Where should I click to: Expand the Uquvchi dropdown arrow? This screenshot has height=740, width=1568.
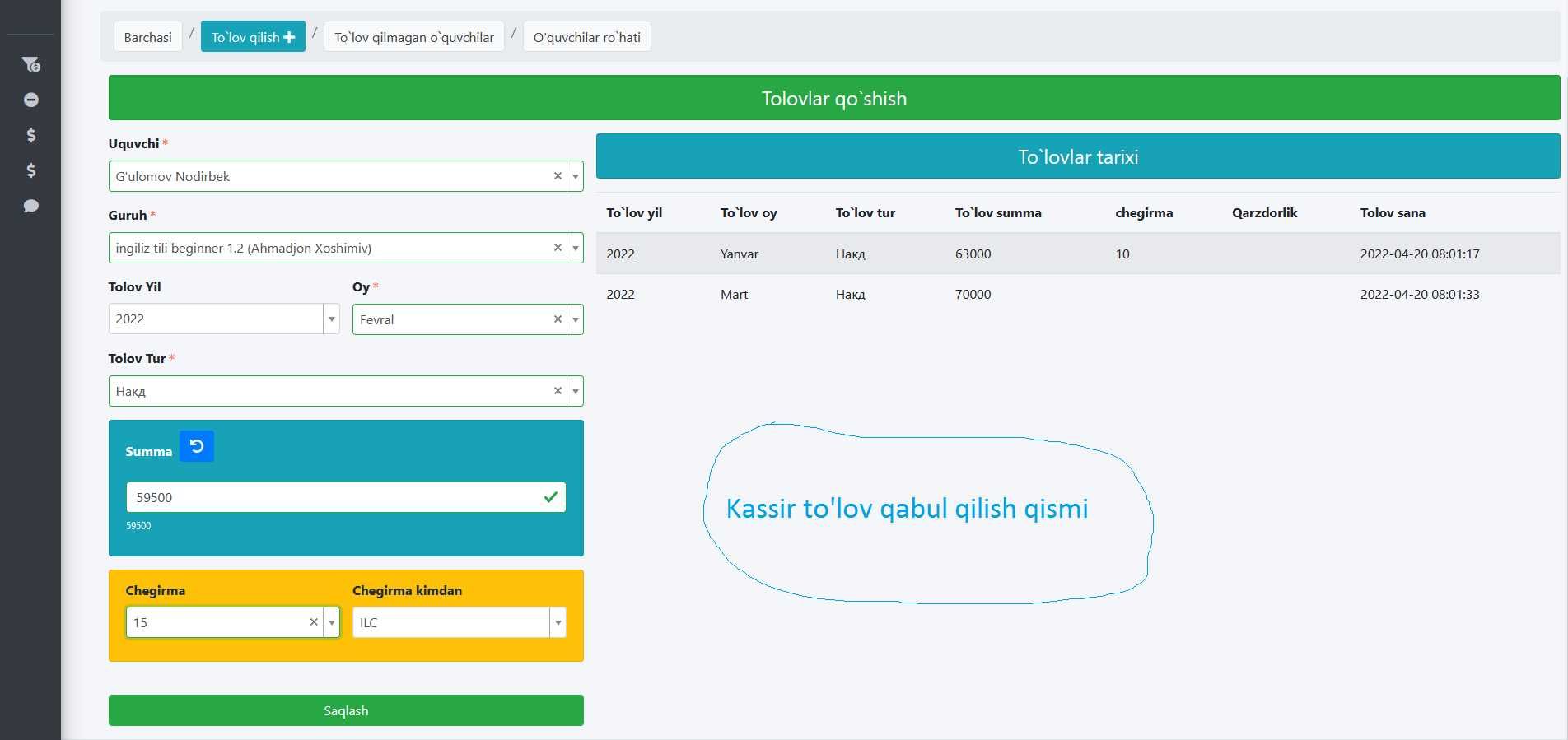[576, 176]
